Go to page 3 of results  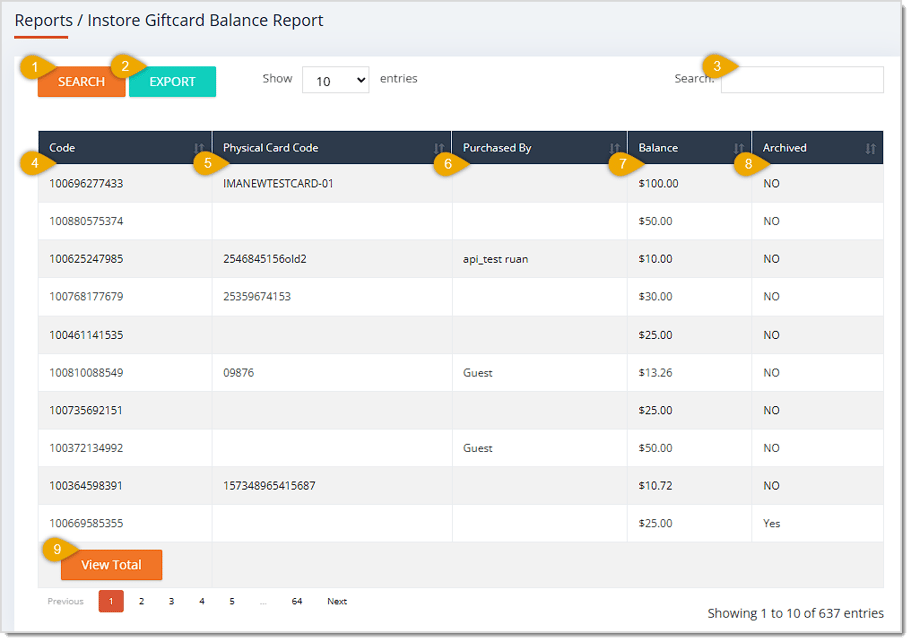pyautogui.click(x=171, y=601)
